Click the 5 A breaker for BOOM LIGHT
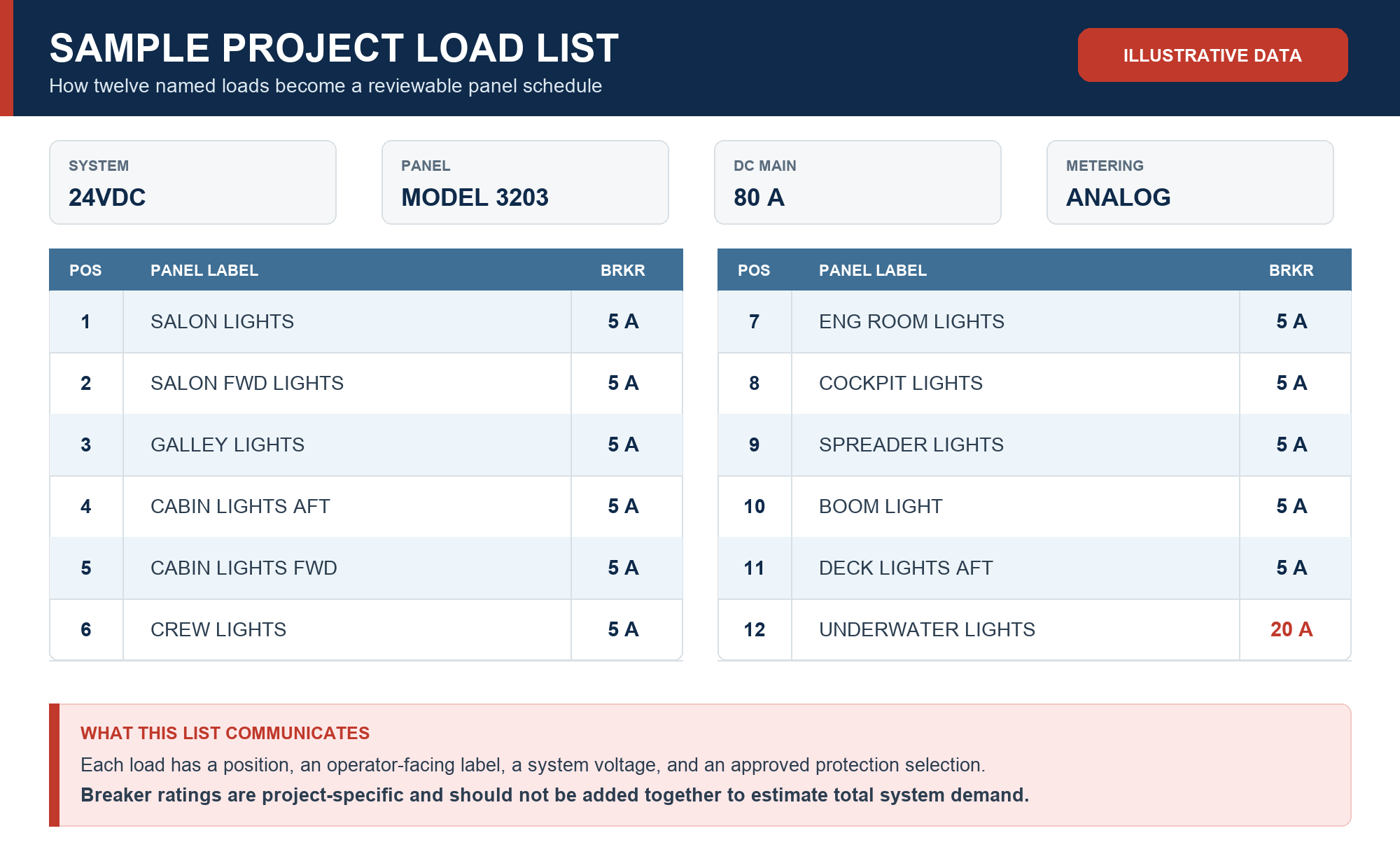 [x=1291, y=506]
